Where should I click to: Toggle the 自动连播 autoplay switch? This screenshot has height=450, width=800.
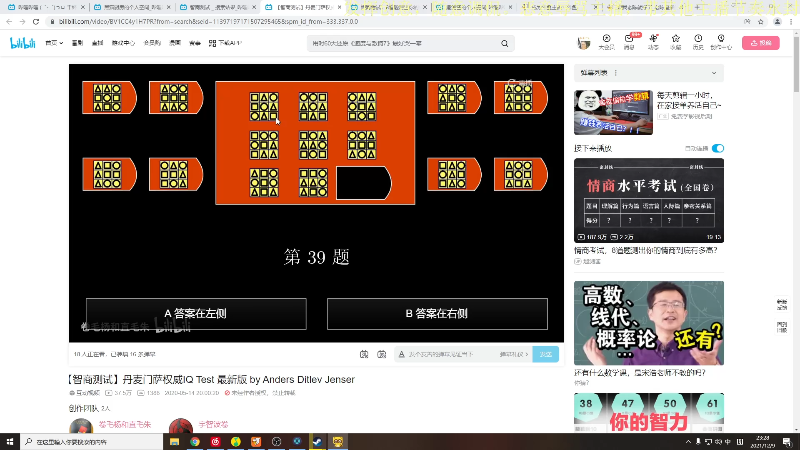pos(718,148)
